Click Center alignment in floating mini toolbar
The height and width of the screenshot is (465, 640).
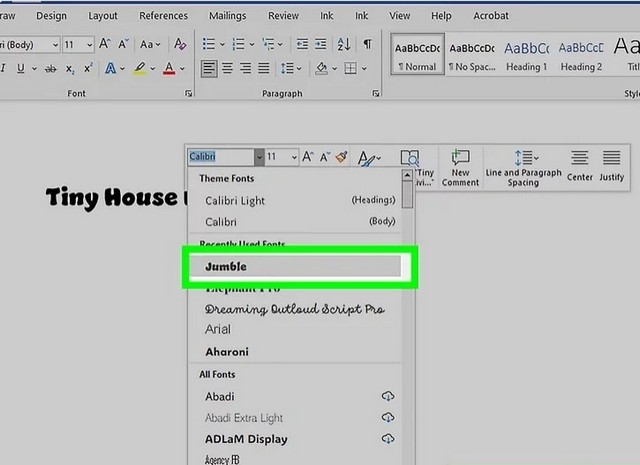pyautogui.click(x=580, y=166)
